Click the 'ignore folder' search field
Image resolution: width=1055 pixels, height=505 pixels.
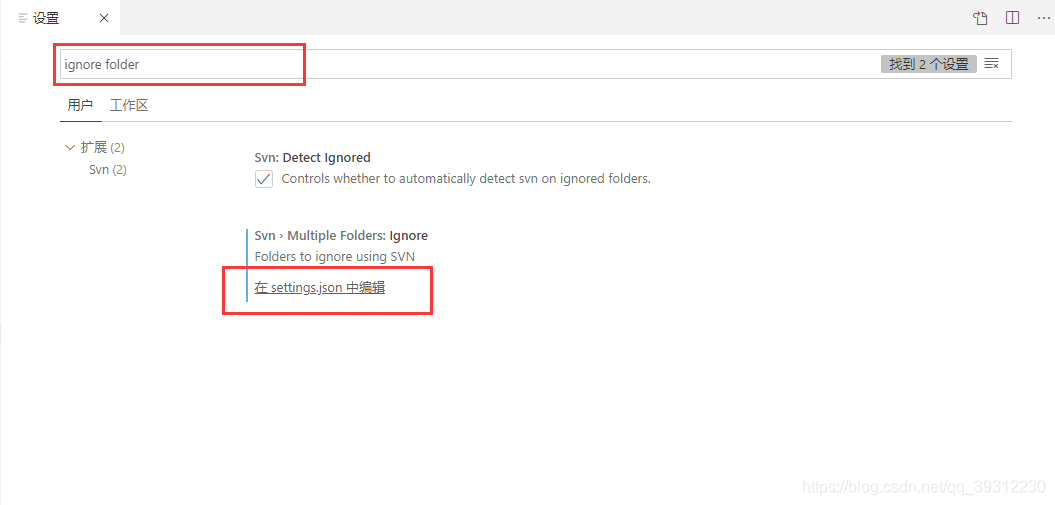536,64
